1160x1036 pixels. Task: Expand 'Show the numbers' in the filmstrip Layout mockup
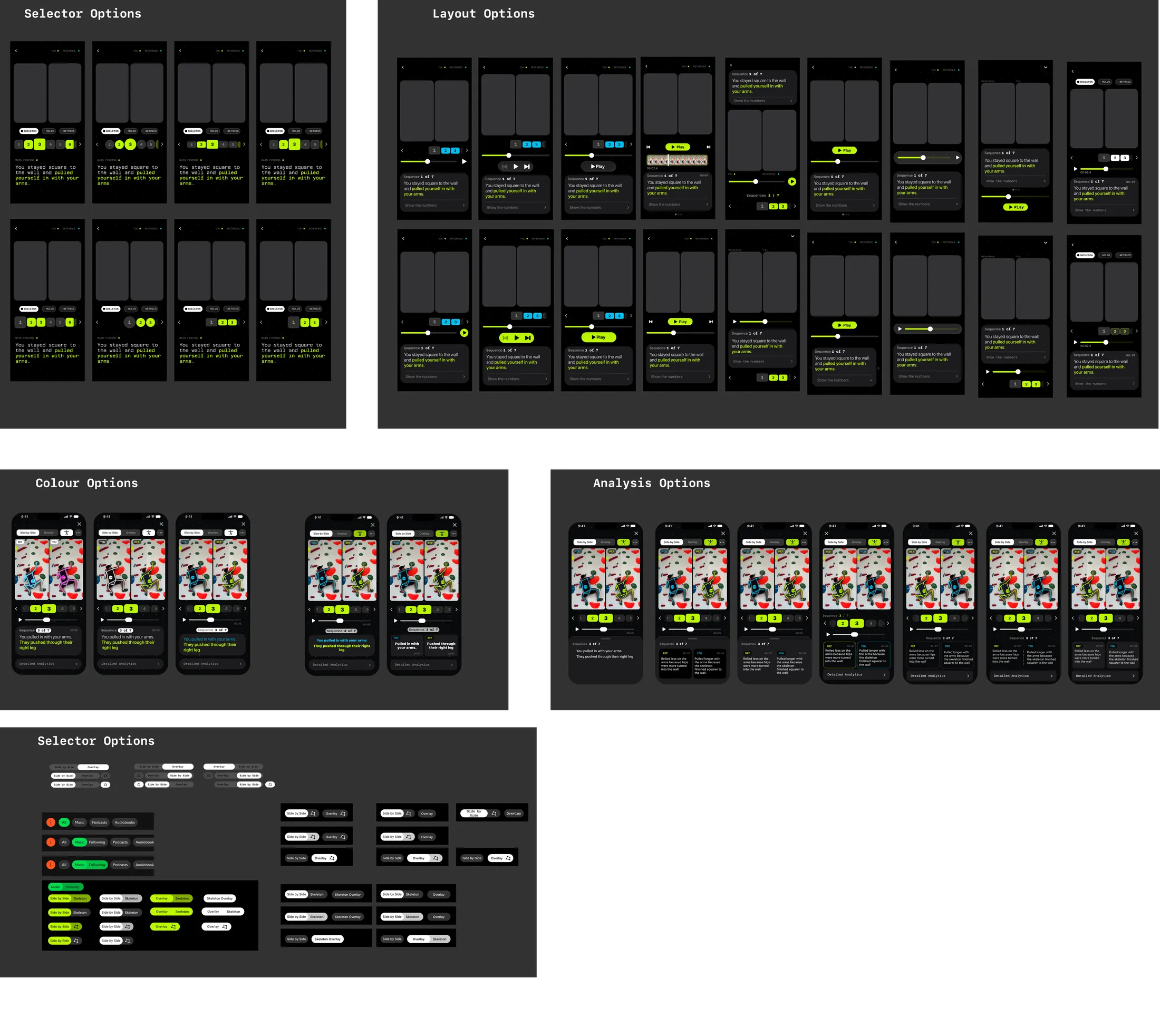click(x=678, y=205)
